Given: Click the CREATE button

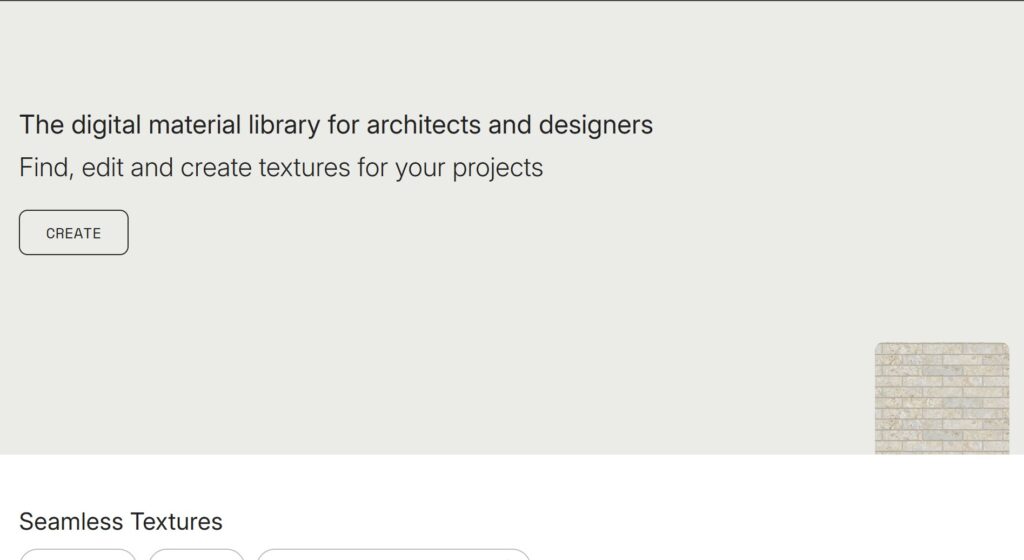Looking at the screenshot, I should (73, 233).
